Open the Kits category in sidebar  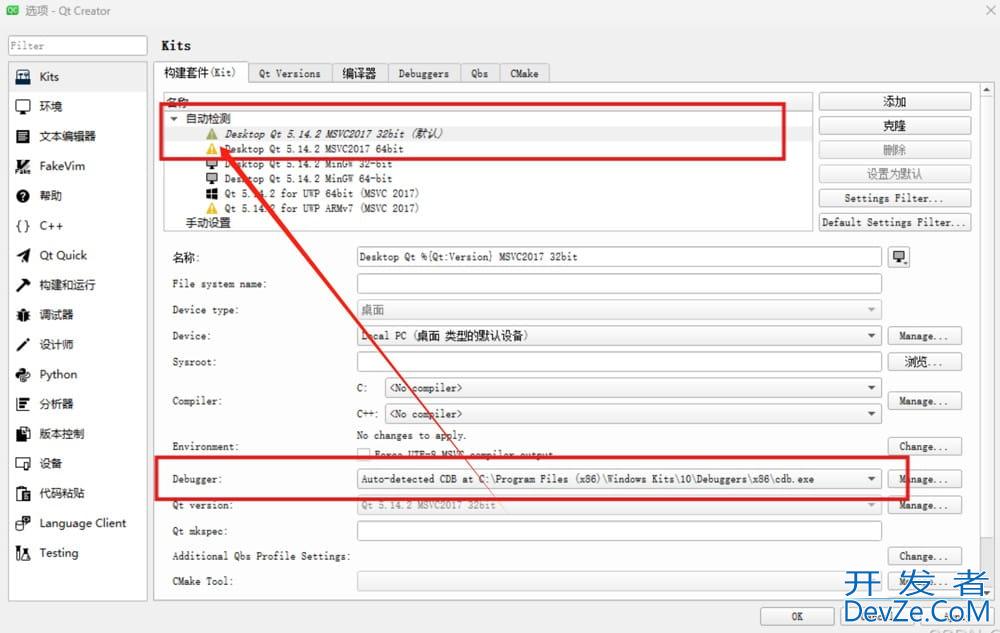(x=78, y=77)
